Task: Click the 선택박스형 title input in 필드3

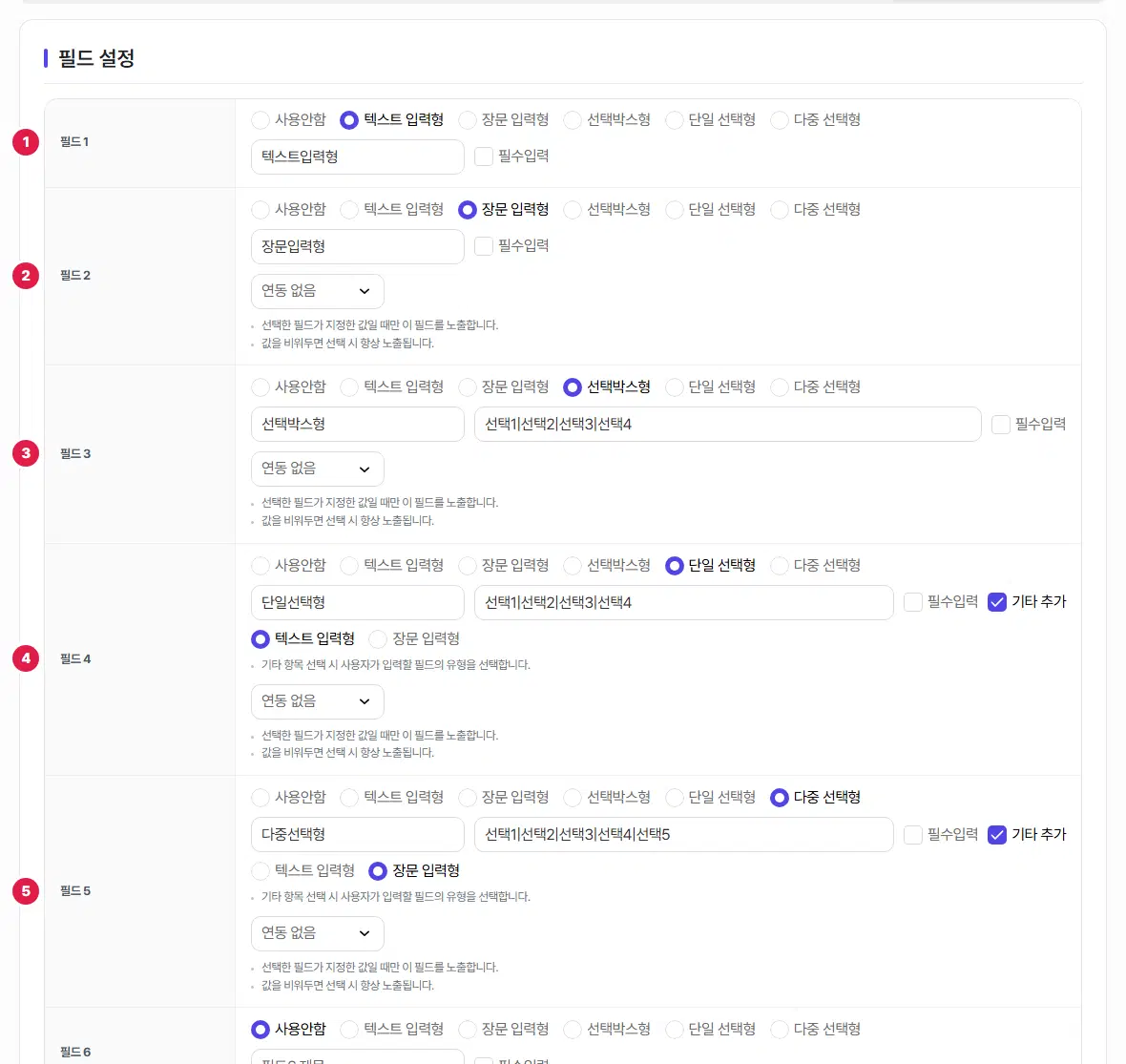Action: point(358,425)
